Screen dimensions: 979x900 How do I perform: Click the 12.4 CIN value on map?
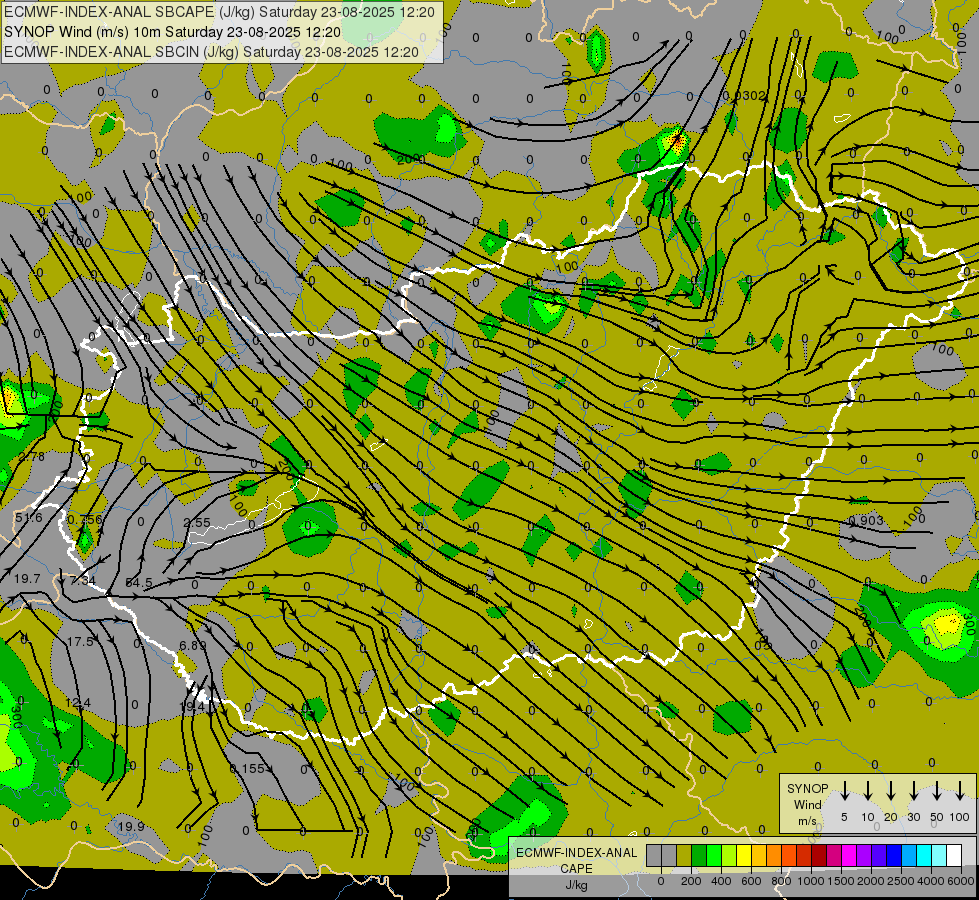pos(78,703)
